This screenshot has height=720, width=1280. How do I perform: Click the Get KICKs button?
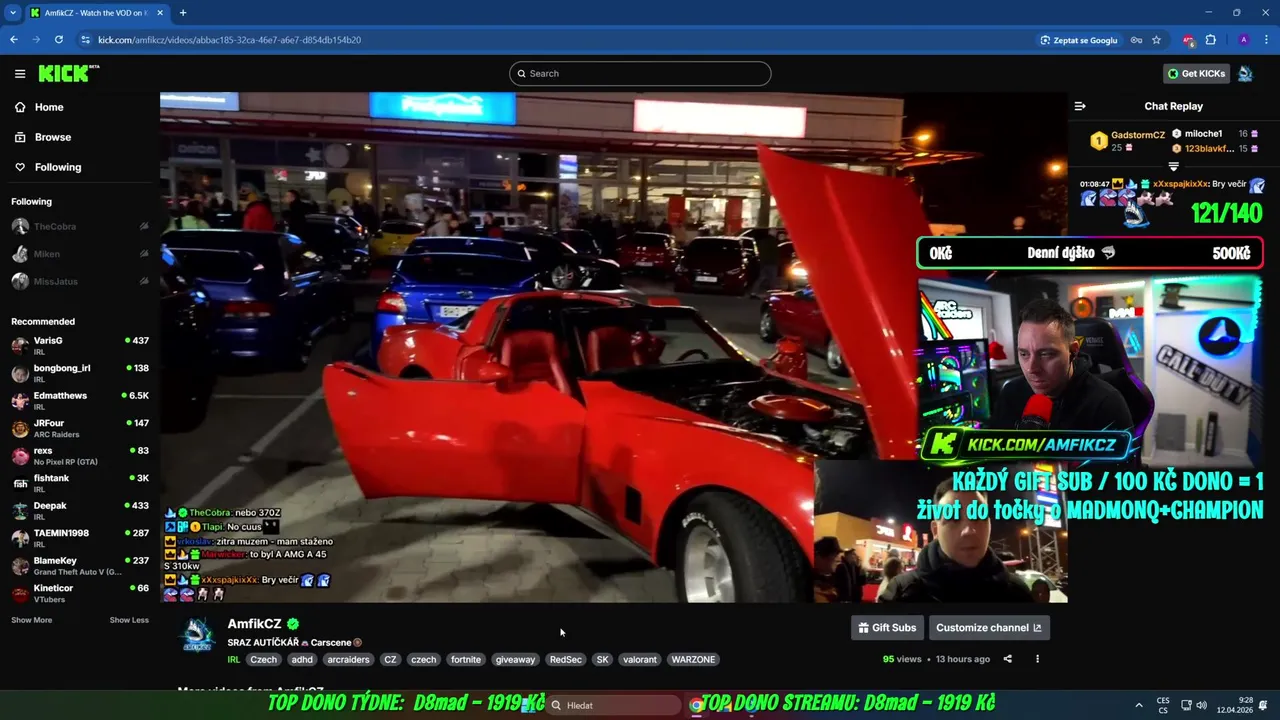coord(1196,73)
